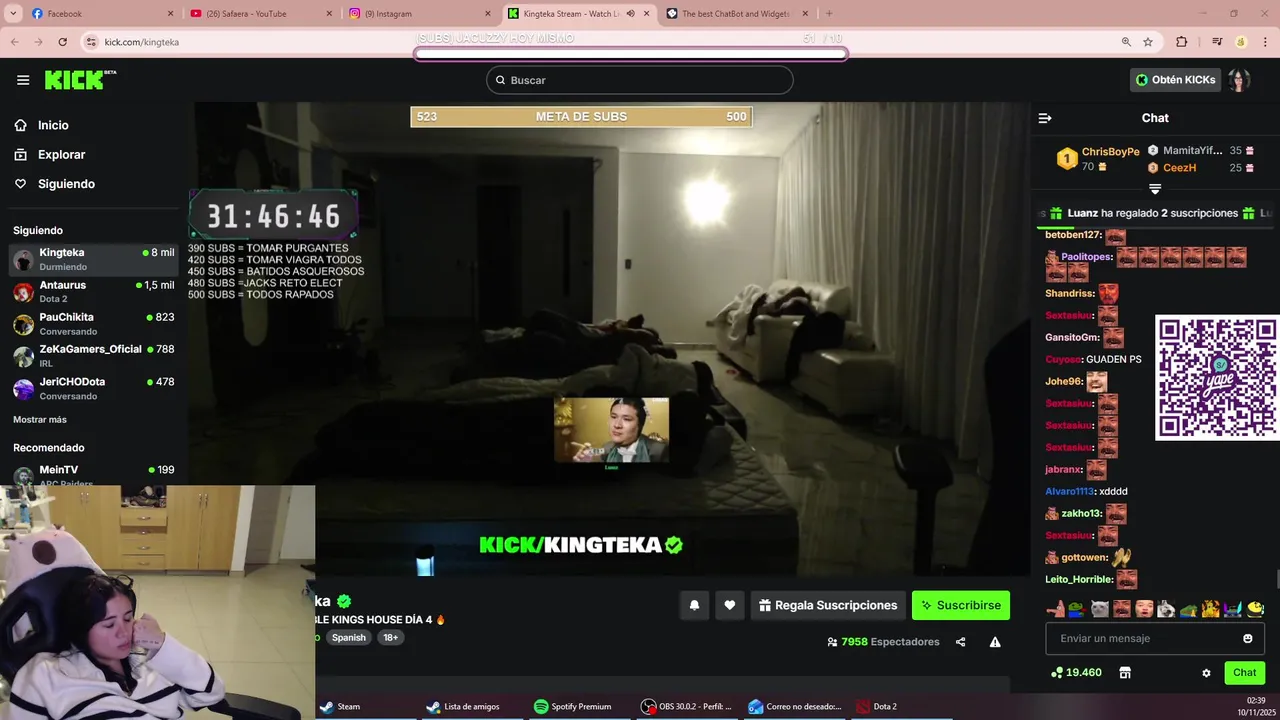Open a new browser tab
This screenshot has height=720, width=1280.
tap(828, 13)
